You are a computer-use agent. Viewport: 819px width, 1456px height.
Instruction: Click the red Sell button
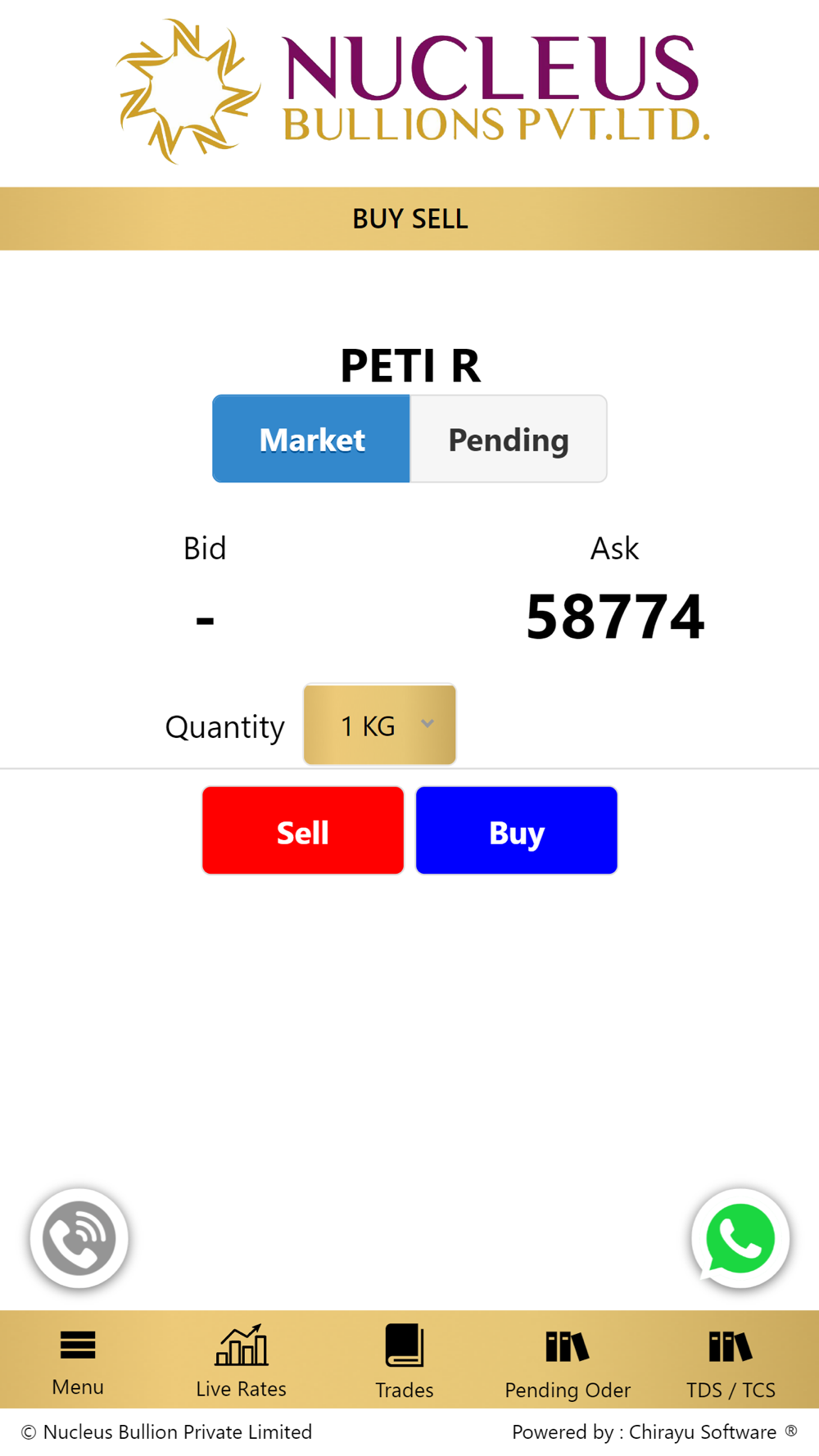point(303,830)
